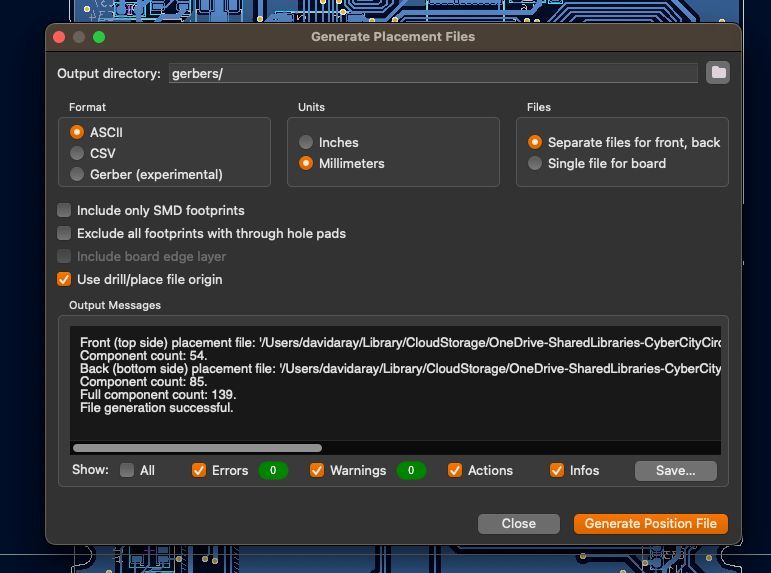Click the Front (top side) placement file line
The image size is (771, 573).
[x=400, y=342]
